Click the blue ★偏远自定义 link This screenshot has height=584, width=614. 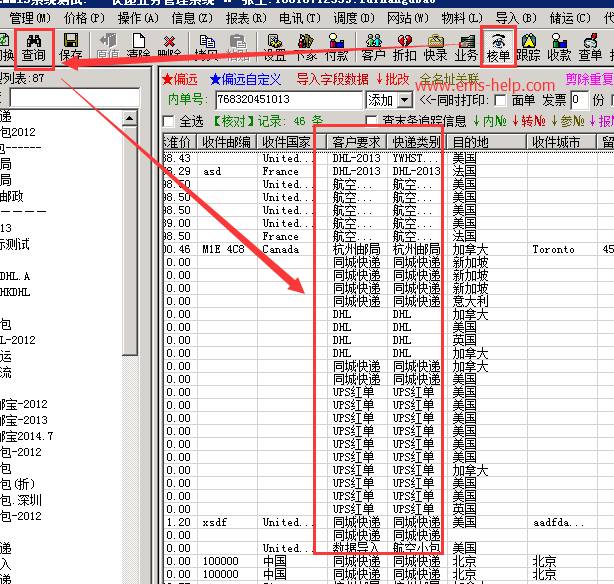point(246,80)
